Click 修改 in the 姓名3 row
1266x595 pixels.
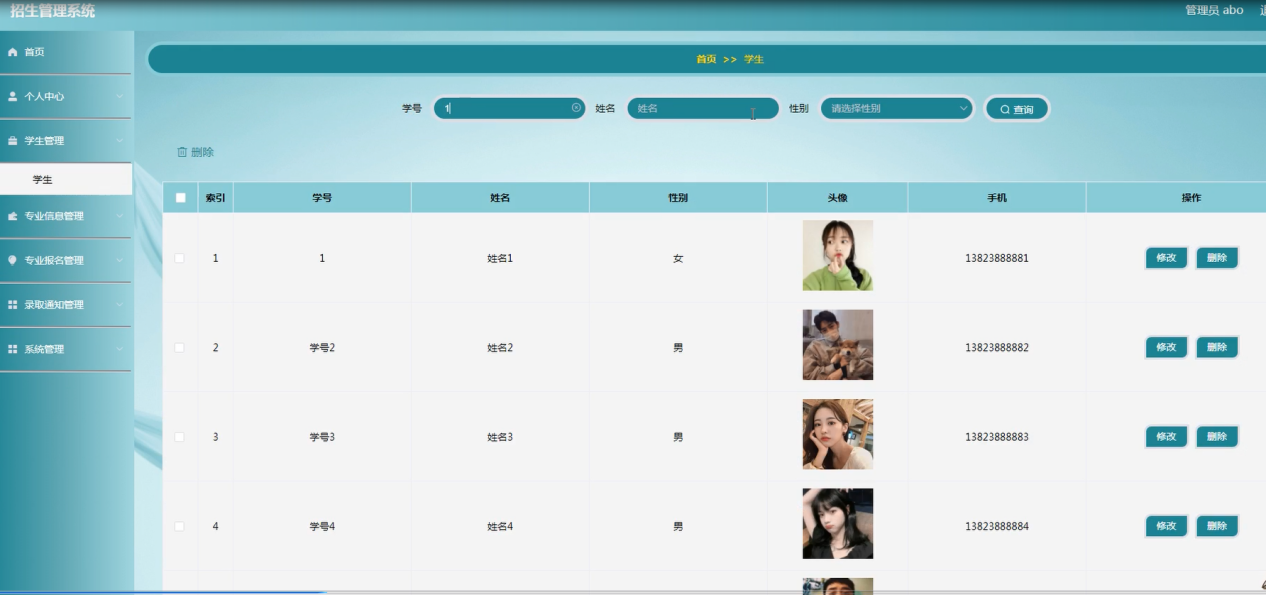click(x=1166, y=437)
